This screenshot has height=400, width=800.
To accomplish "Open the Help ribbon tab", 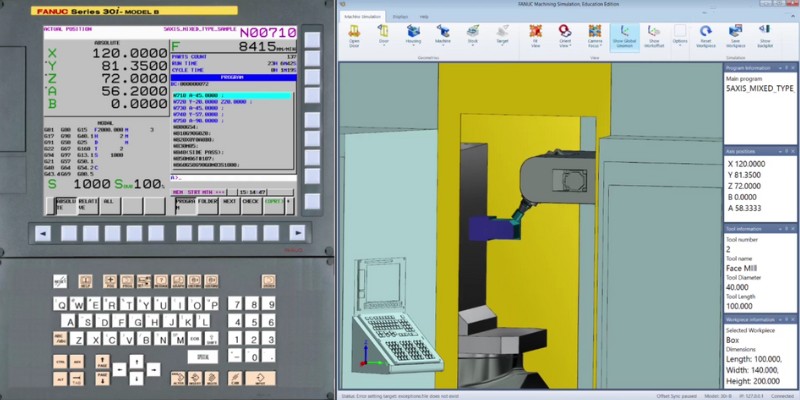I will pos(424,17).
